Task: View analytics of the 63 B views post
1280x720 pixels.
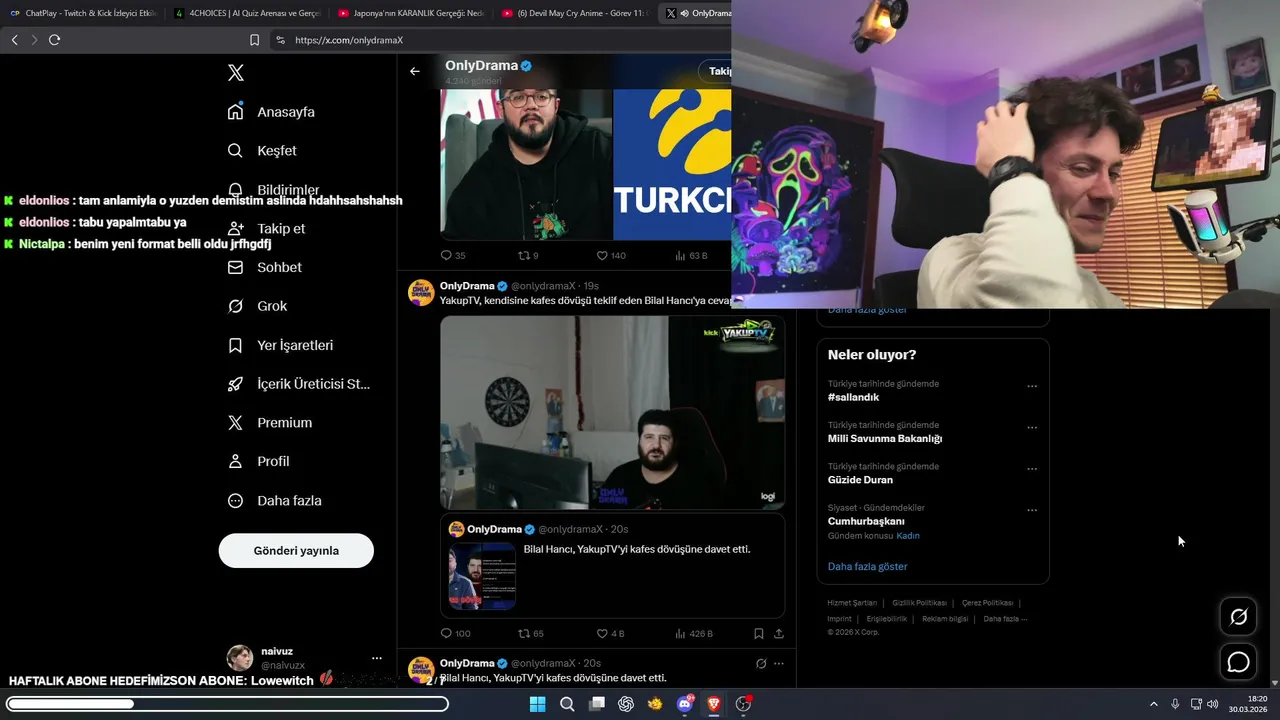Action: (691, 255)
